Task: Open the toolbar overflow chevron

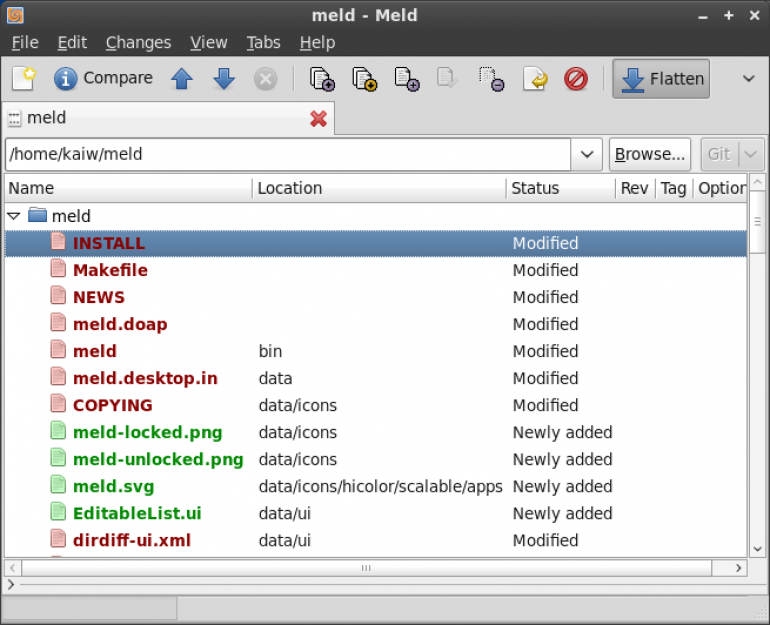Action: point(748,79)
